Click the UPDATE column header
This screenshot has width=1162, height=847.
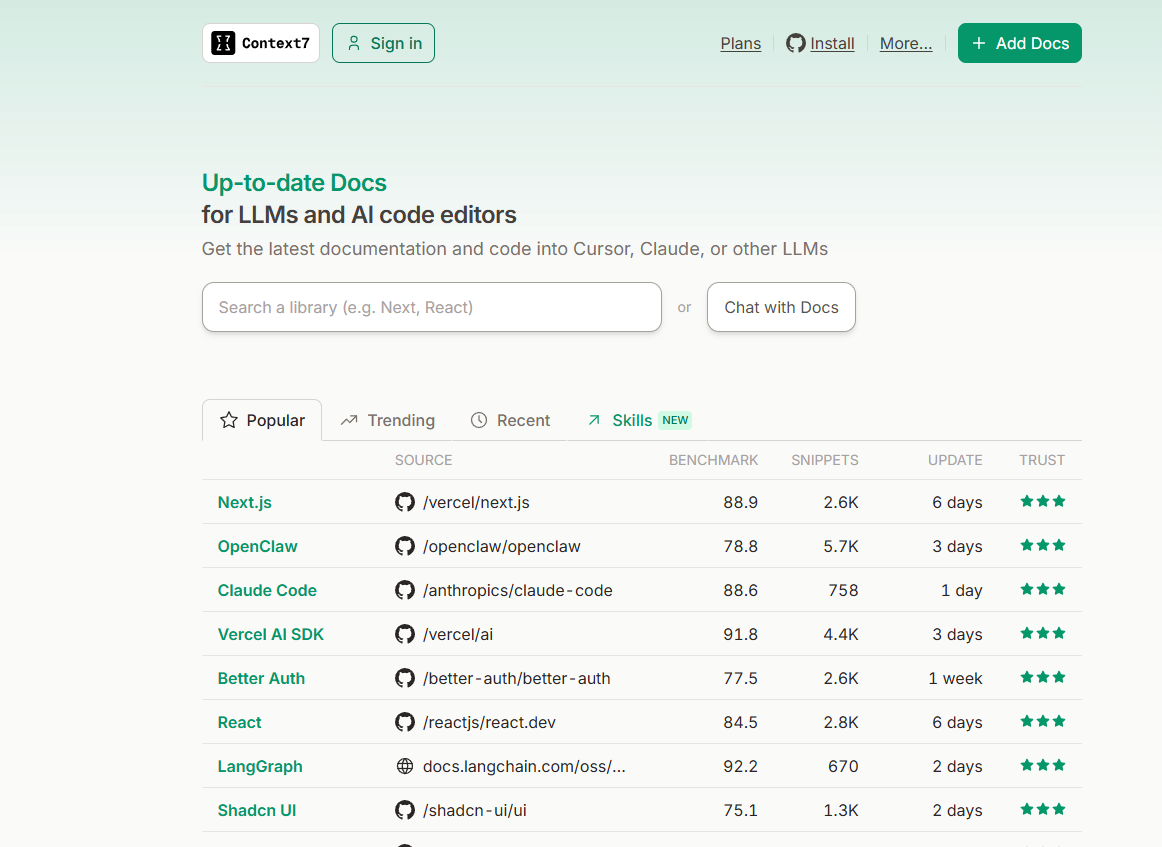955,460
